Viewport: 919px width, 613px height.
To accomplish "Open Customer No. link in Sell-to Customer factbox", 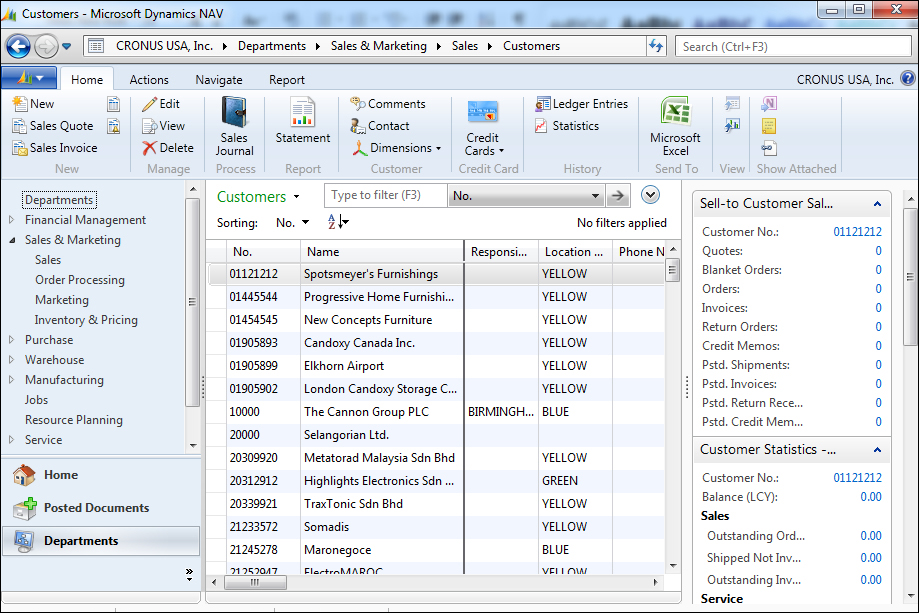I will [x=857, y=232].
